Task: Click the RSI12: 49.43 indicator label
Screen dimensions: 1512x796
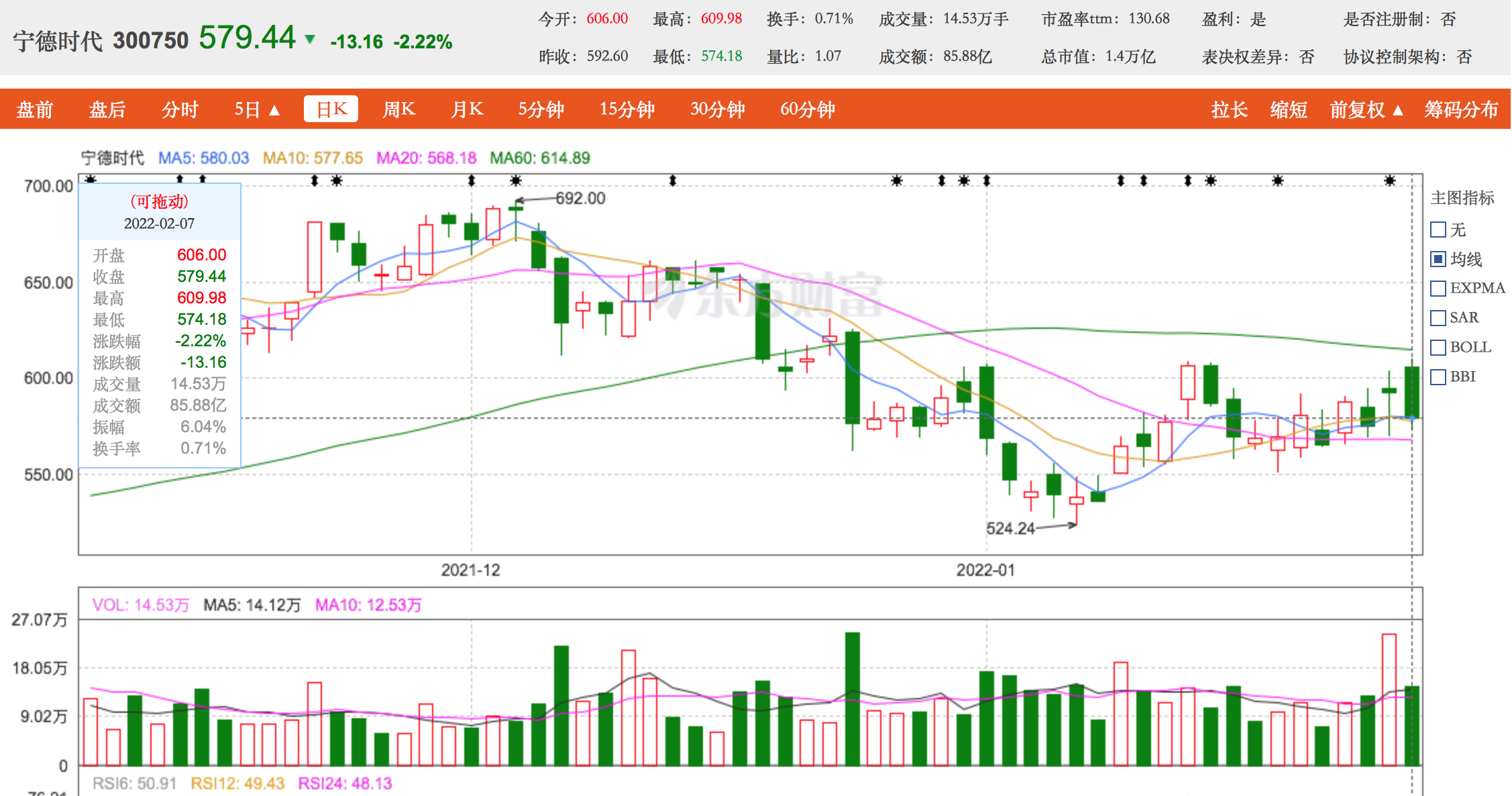Action: click(x=237, y=783)
